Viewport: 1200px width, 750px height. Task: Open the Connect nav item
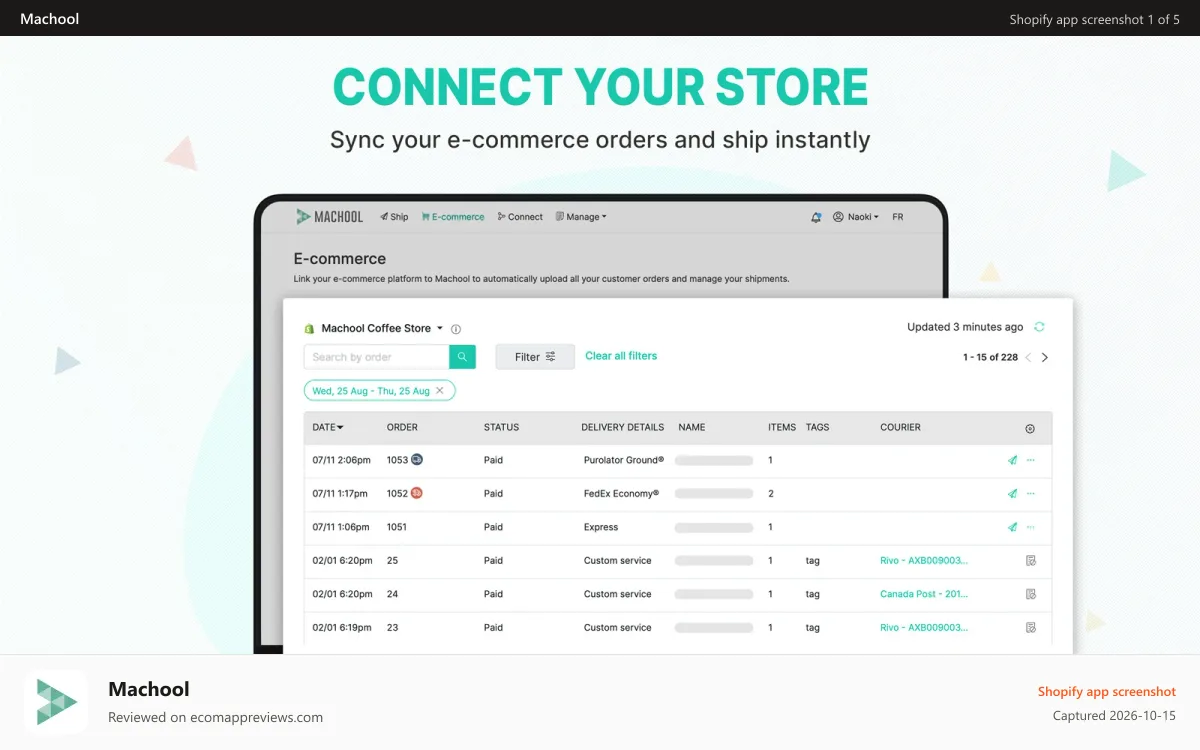tap(520, 217)
